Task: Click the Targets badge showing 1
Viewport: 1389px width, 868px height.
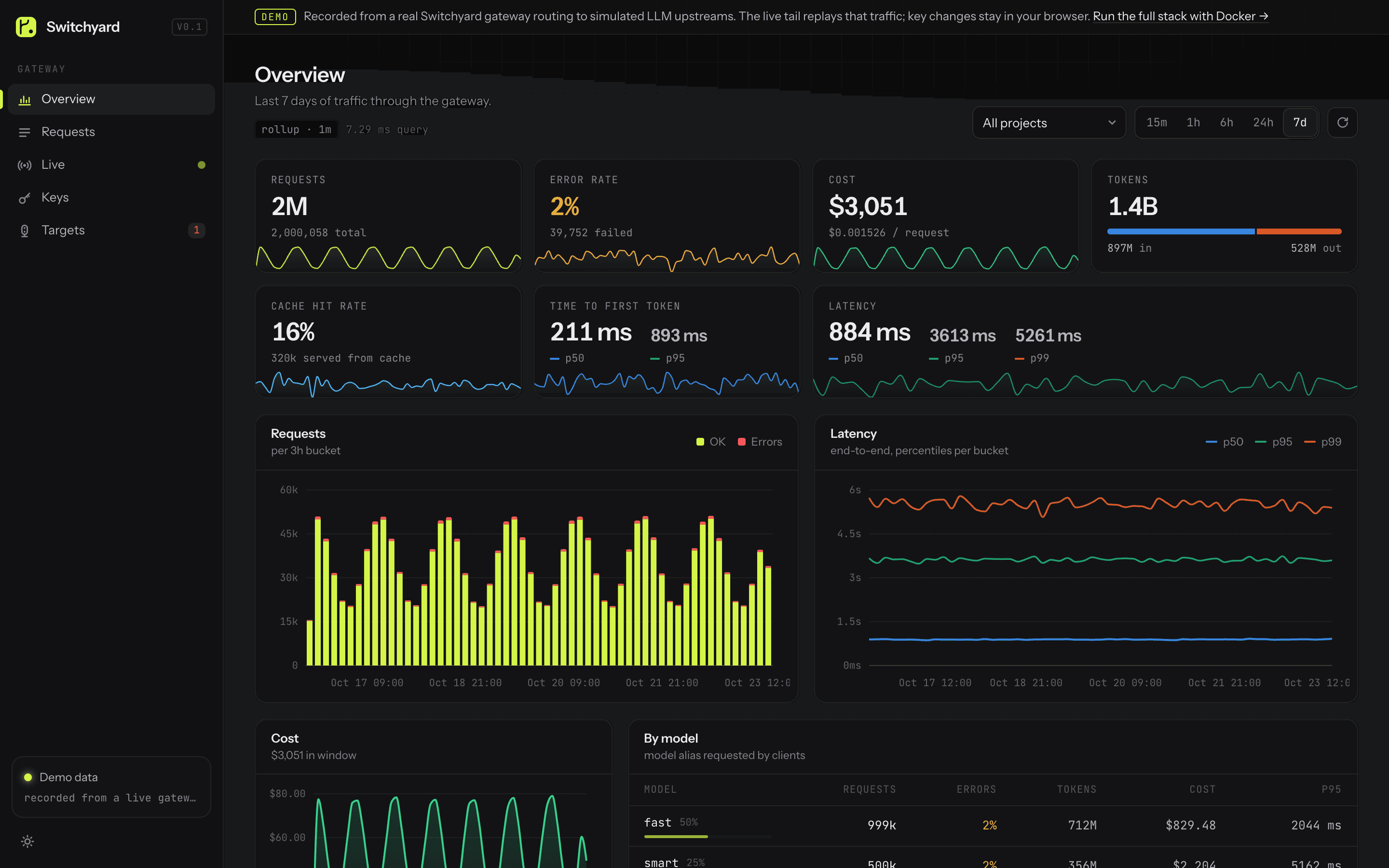Action: tap(196, 230)
